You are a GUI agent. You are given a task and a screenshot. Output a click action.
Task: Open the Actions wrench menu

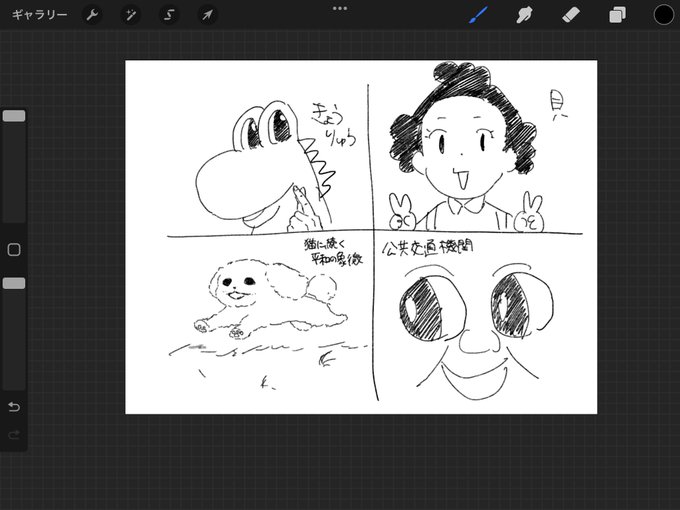[92, 15]
